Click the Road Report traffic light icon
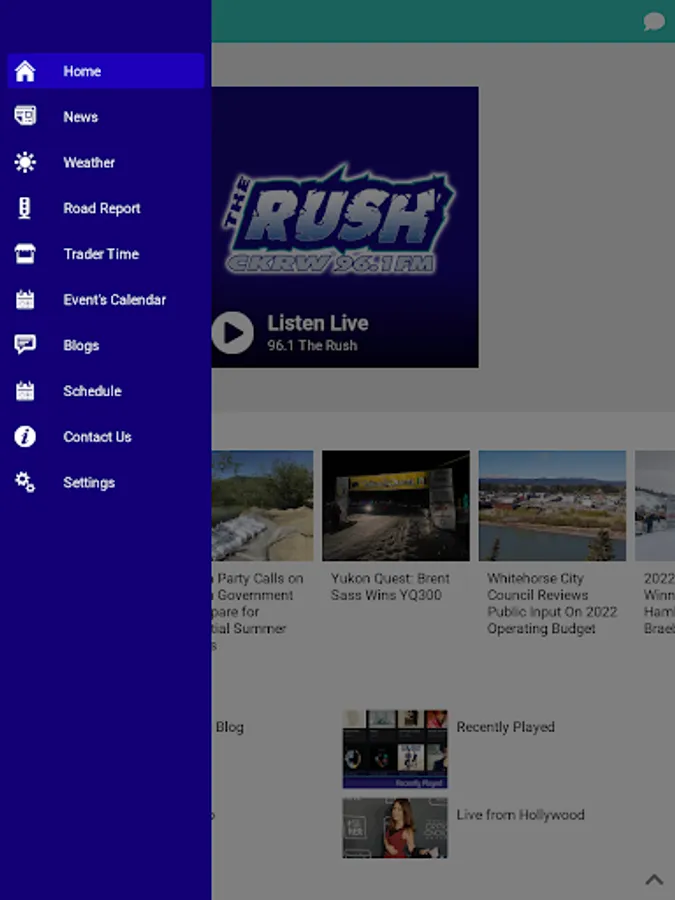 pos(25,208)
